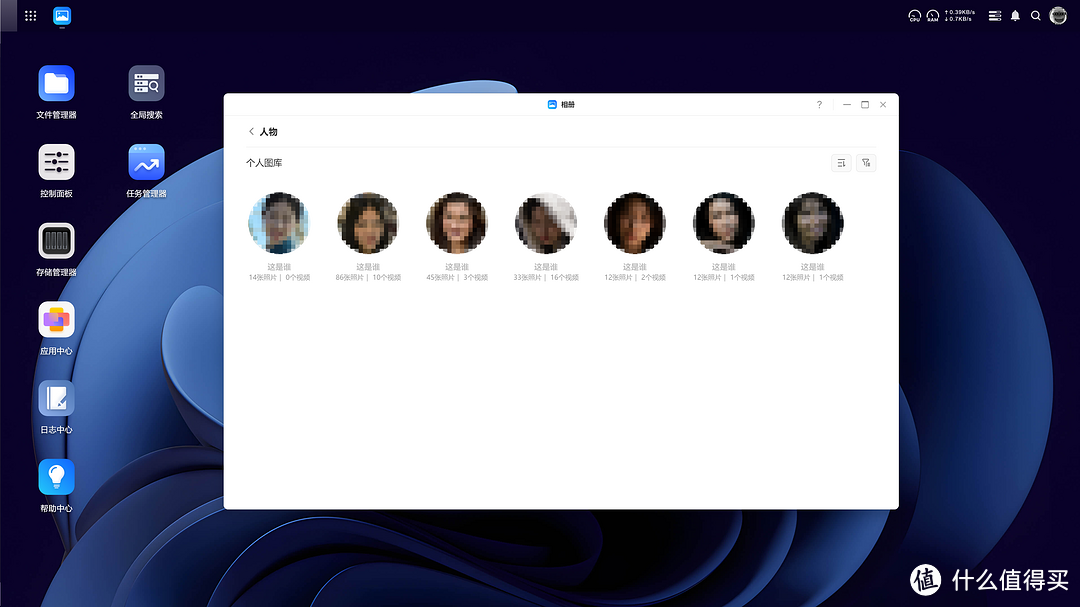Image resolution: width=1080 pixels, height=607 pixels.
Task: Open the filter options next to sort
Action: click(x=866, y=163)
